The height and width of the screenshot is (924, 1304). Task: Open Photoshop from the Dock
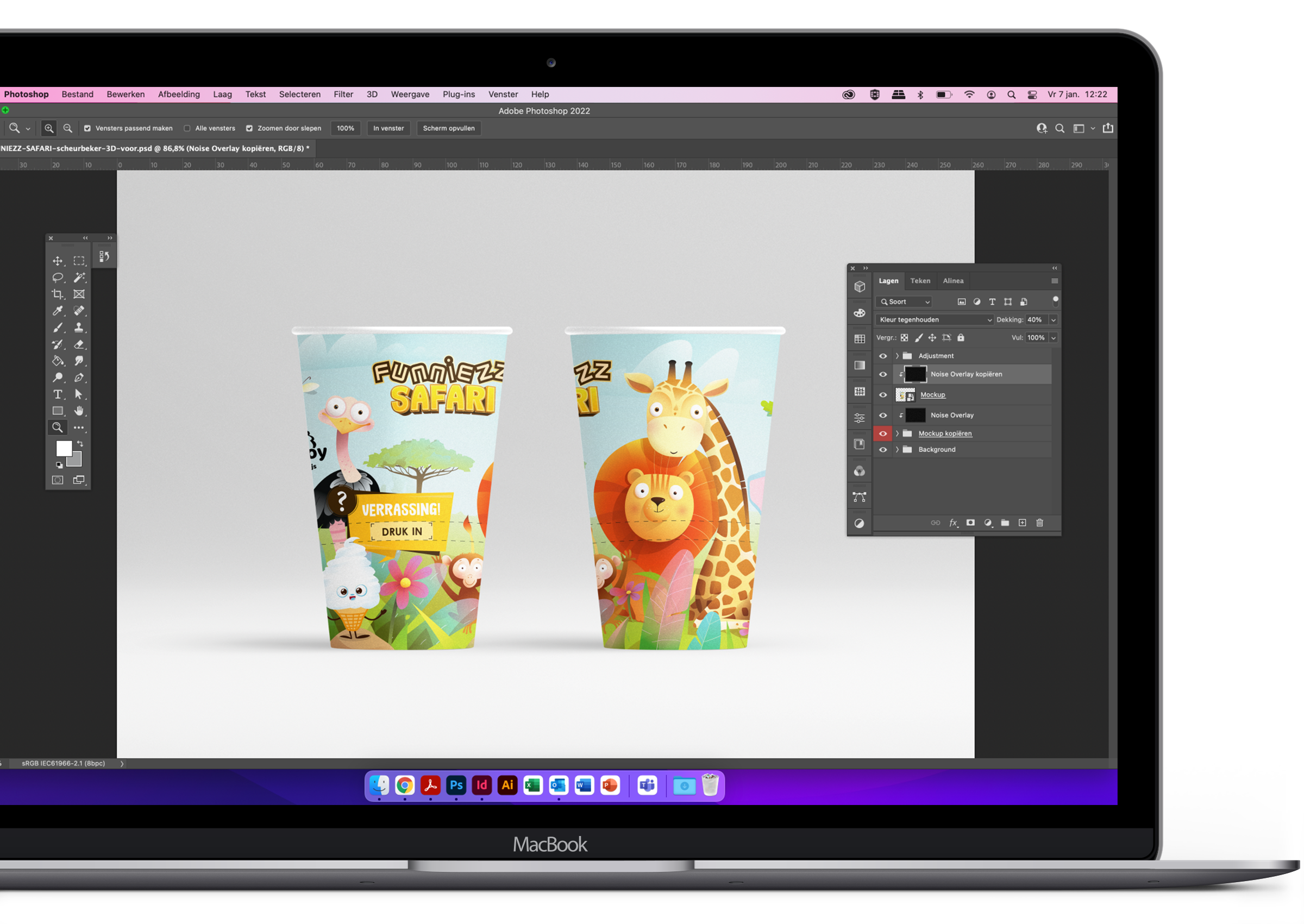[x=456, y=785]
